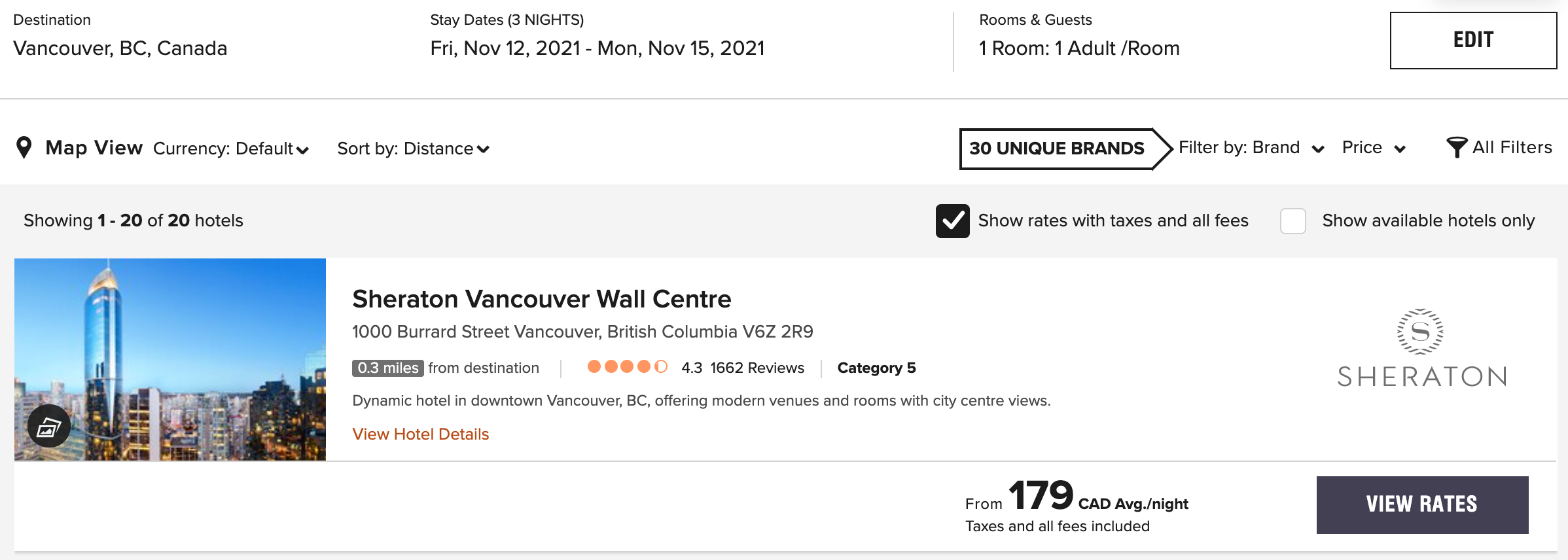Click the map pin icon
The height and width of the screenshot is (560, 1568).
[x=24, y=148]
